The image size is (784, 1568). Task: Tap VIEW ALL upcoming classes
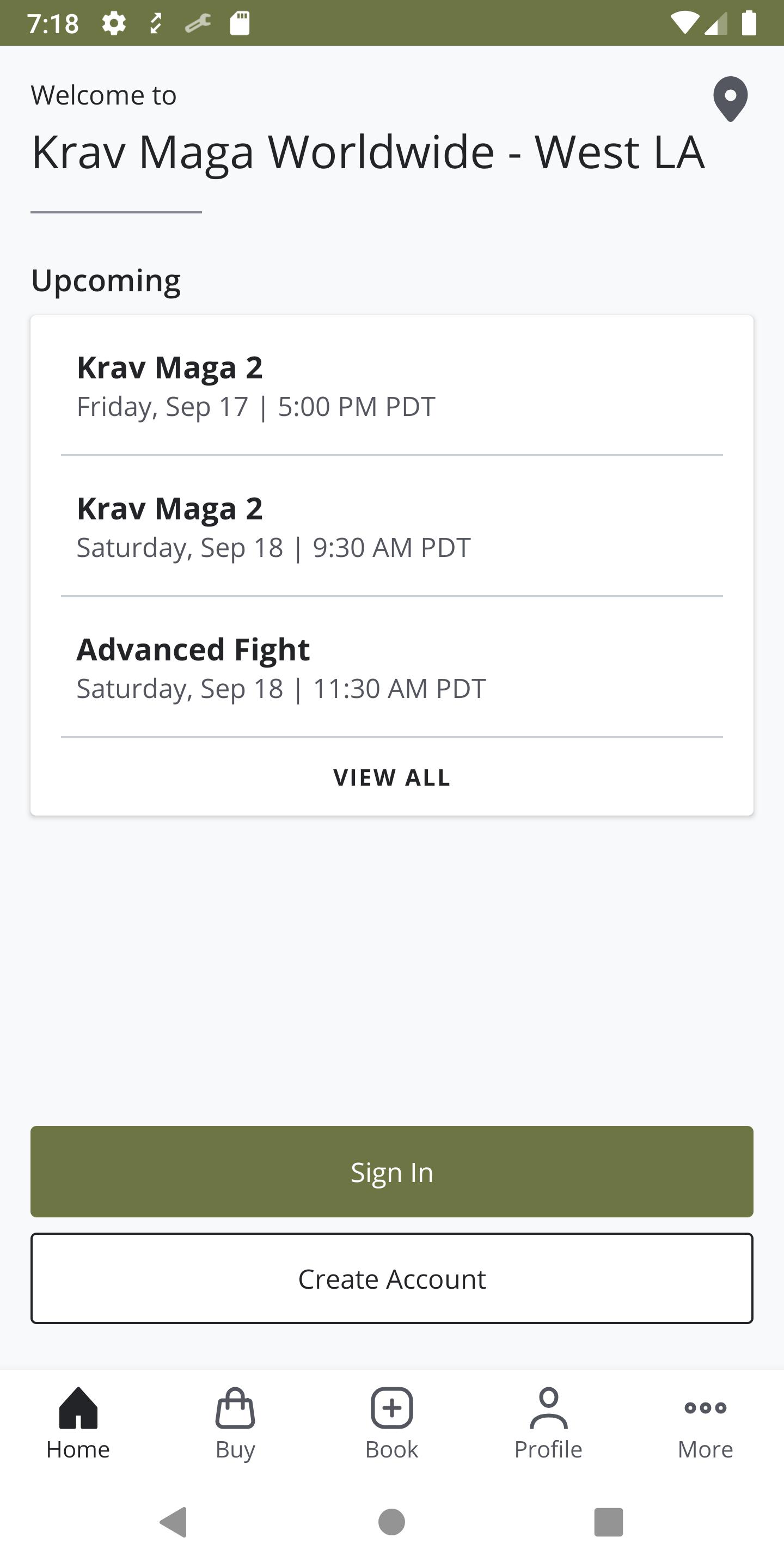[x=392, y=777]
